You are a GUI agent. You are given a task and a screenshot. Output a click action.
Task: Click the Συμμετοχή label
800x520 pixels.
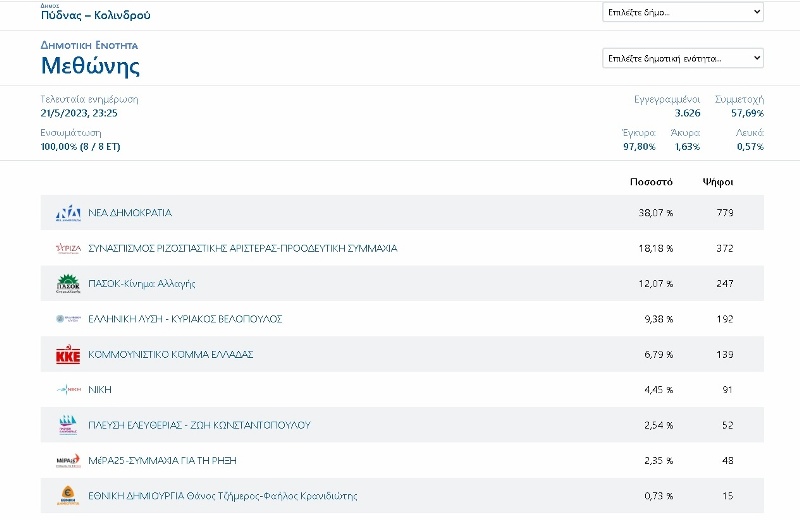coord(739,100)
